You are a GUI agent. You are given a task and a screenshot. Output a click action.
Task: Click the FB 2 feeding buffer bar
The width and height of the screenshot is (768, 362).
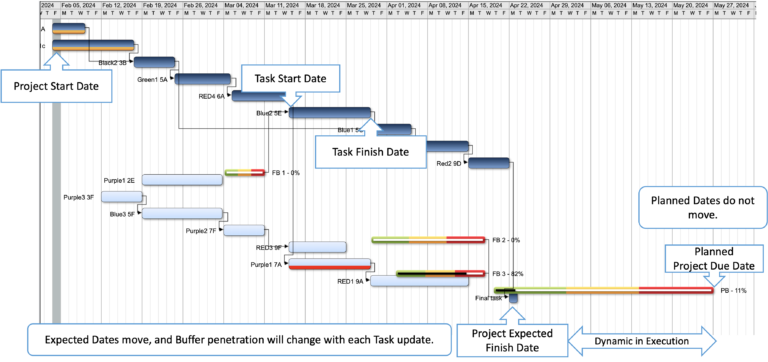[428, 240]
